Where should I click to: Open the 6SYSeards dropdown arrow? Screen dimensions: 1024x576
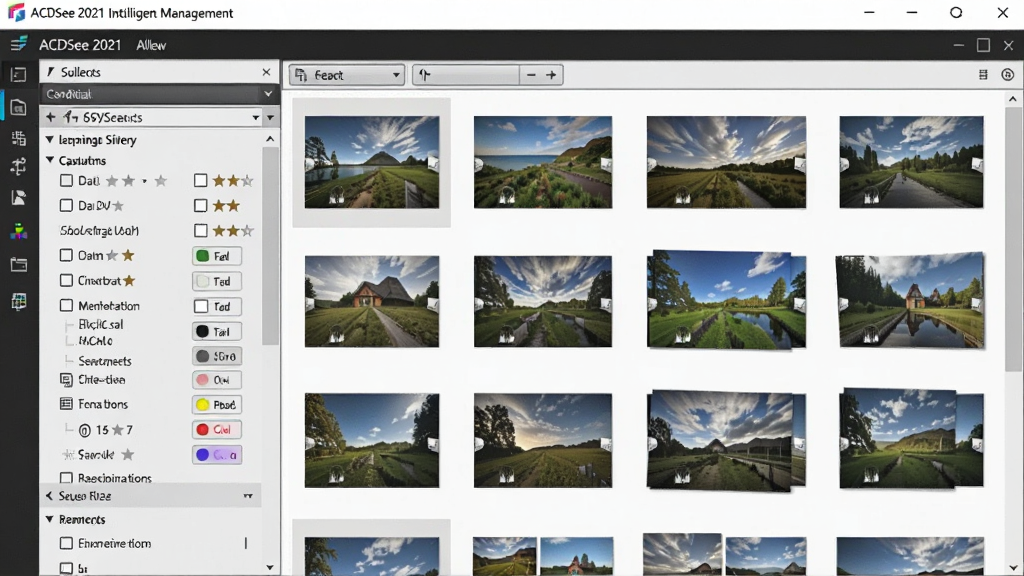(255, 118)
